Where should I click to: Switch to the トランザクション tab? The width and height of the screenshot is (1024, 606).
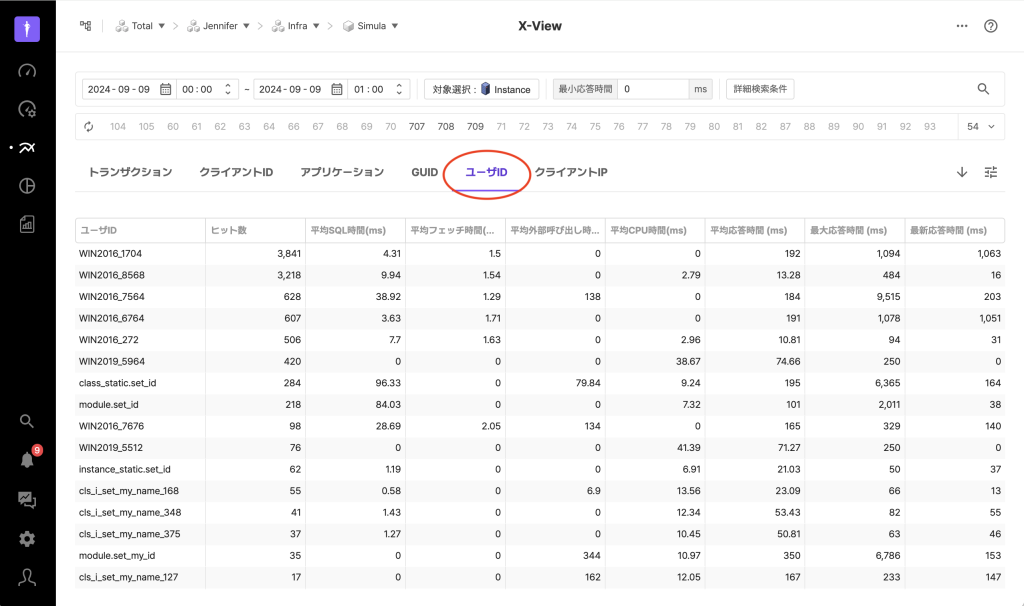pos(130,172)
